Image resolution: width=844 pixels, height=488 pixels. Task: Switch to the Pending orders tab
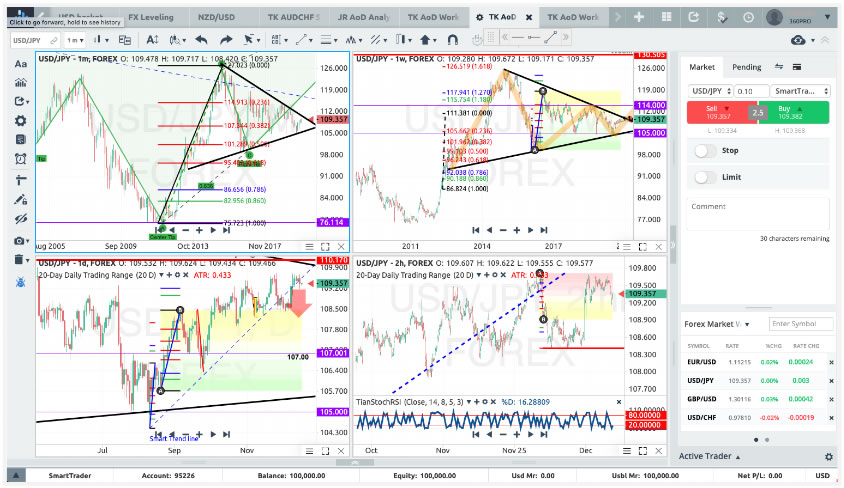pos(746,67)
